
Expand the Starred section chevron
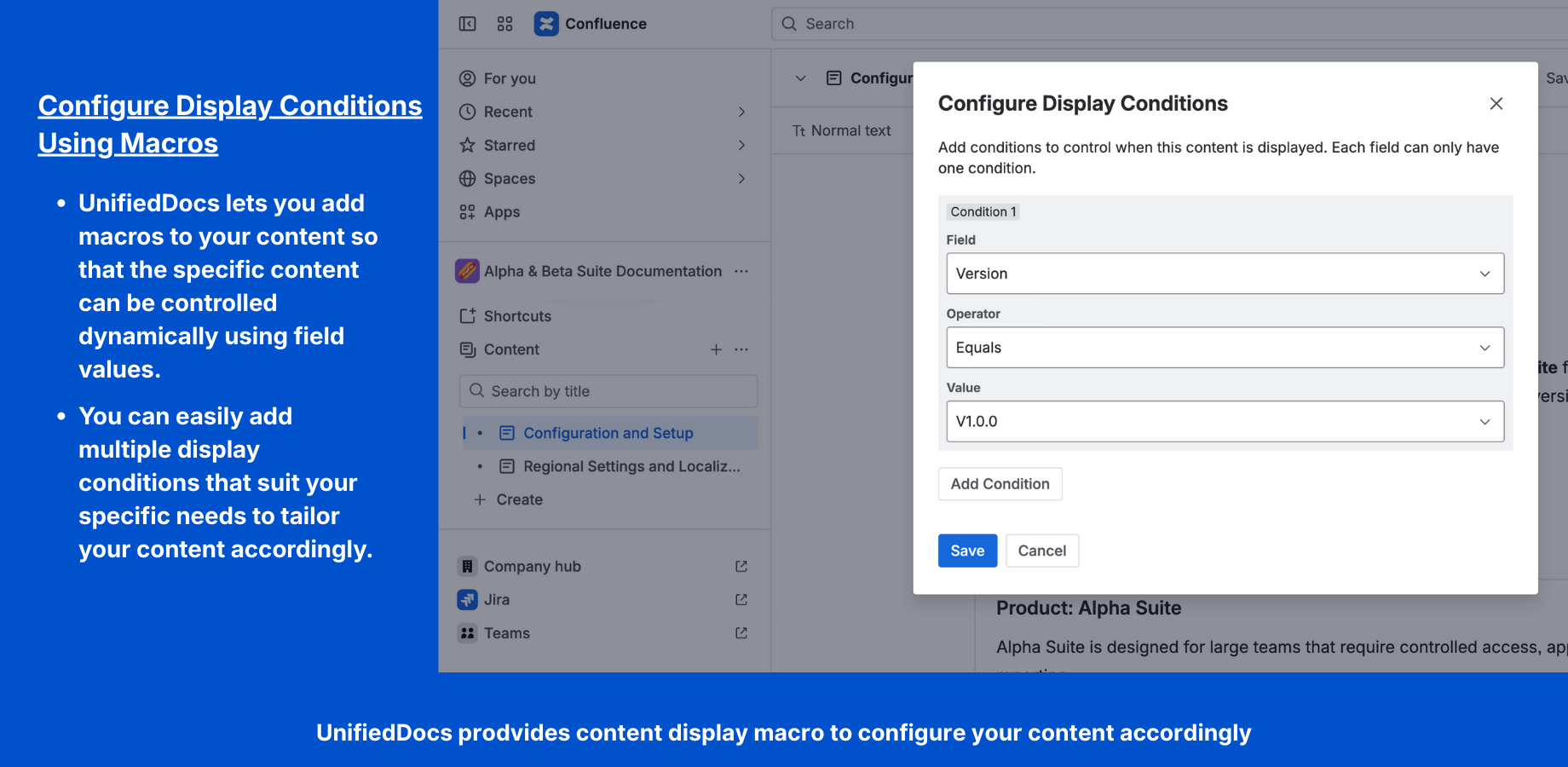click(741, 145)
